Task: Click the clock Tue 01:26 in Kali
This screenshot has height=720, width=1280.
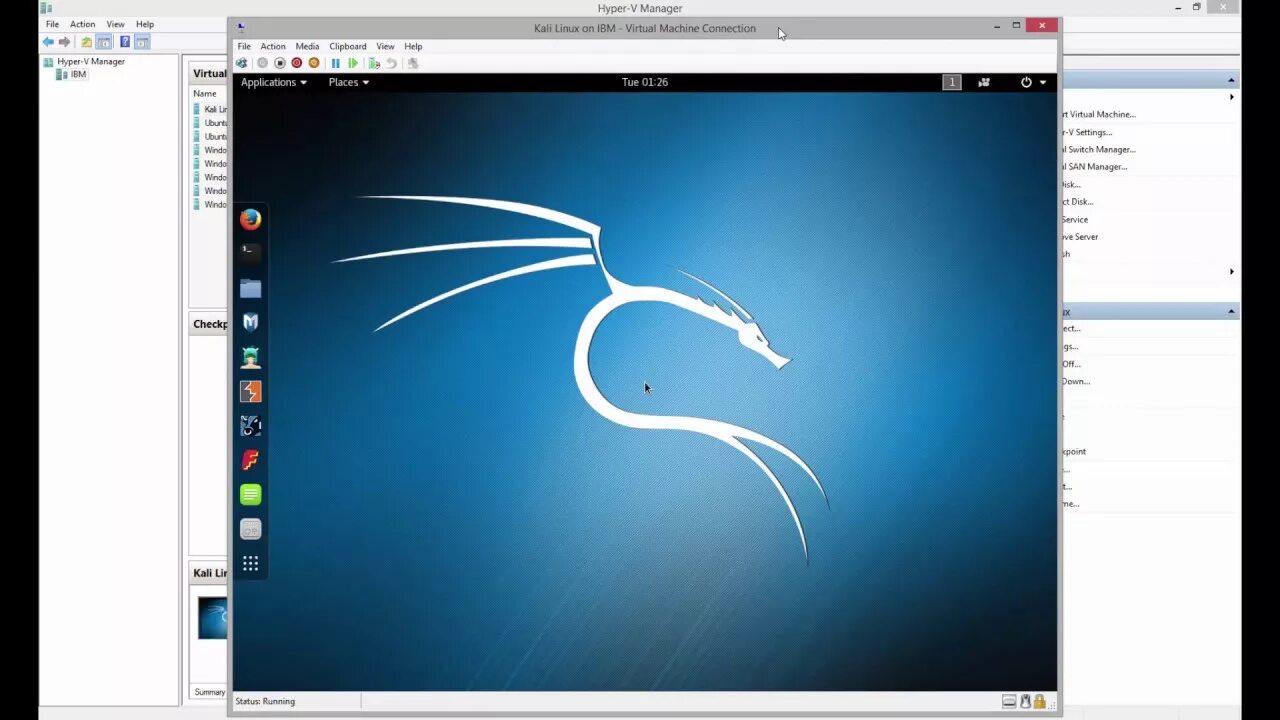Action: [x=645, y=82]
